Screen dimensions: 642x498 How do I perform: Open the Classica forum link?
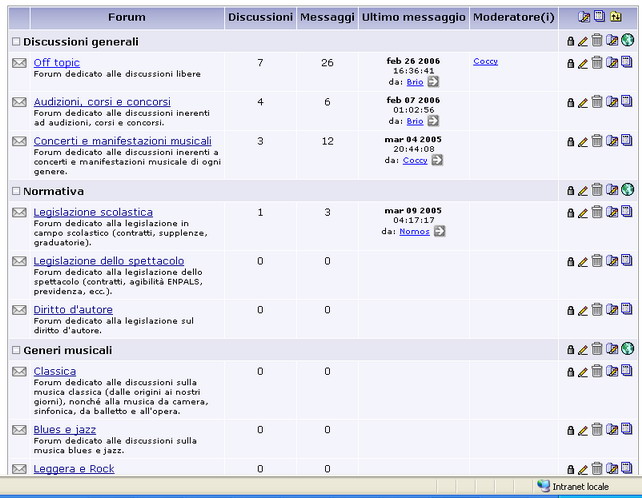tap(54, 371)
